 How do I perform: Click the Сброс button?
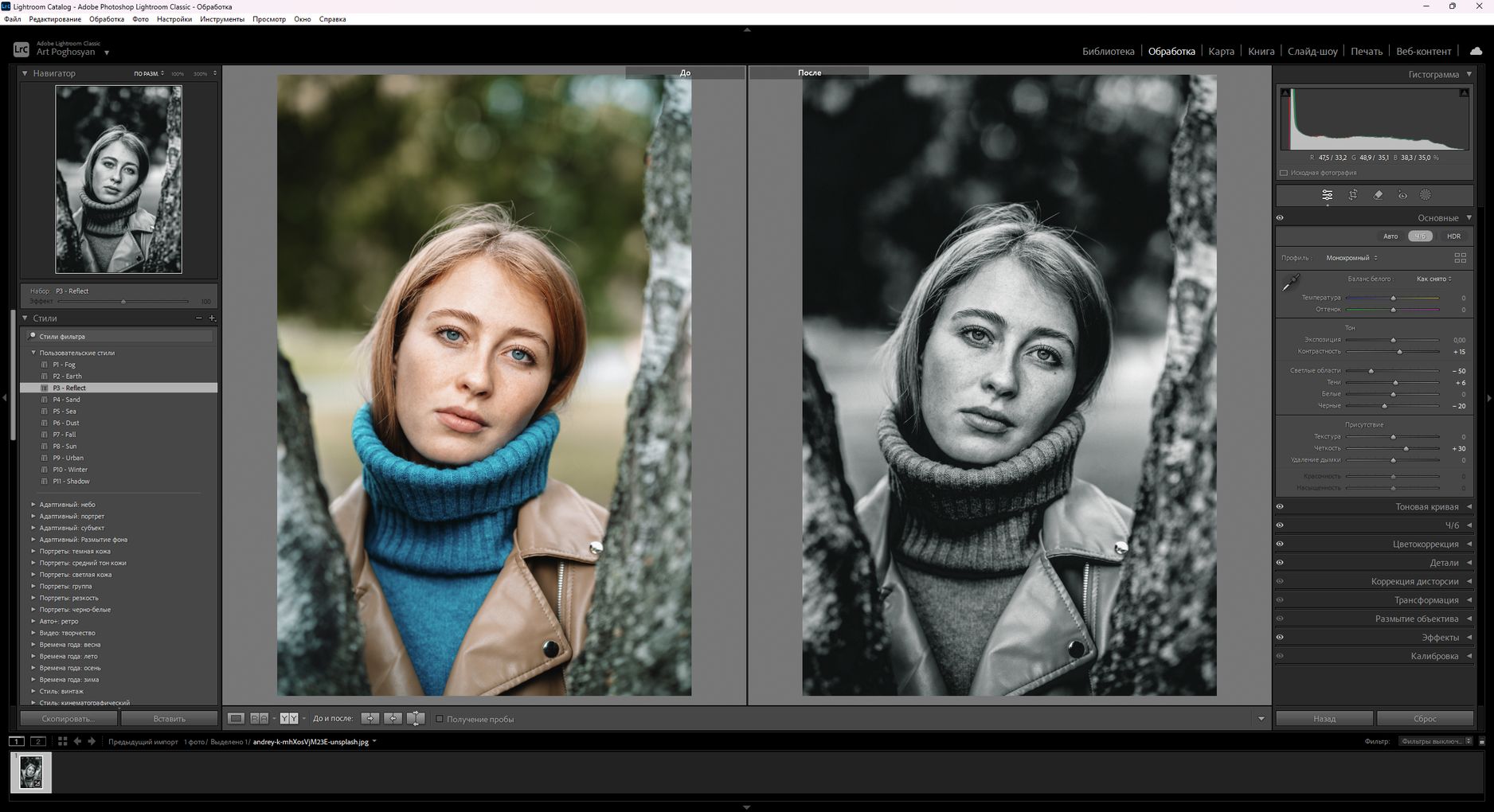(1425, 719)
